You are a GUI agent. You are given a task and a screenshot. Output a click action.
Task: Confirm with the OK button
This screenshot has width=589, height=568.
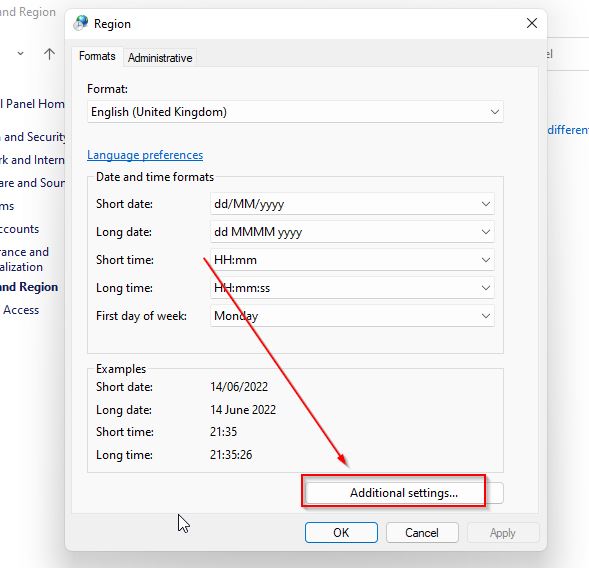341,533
